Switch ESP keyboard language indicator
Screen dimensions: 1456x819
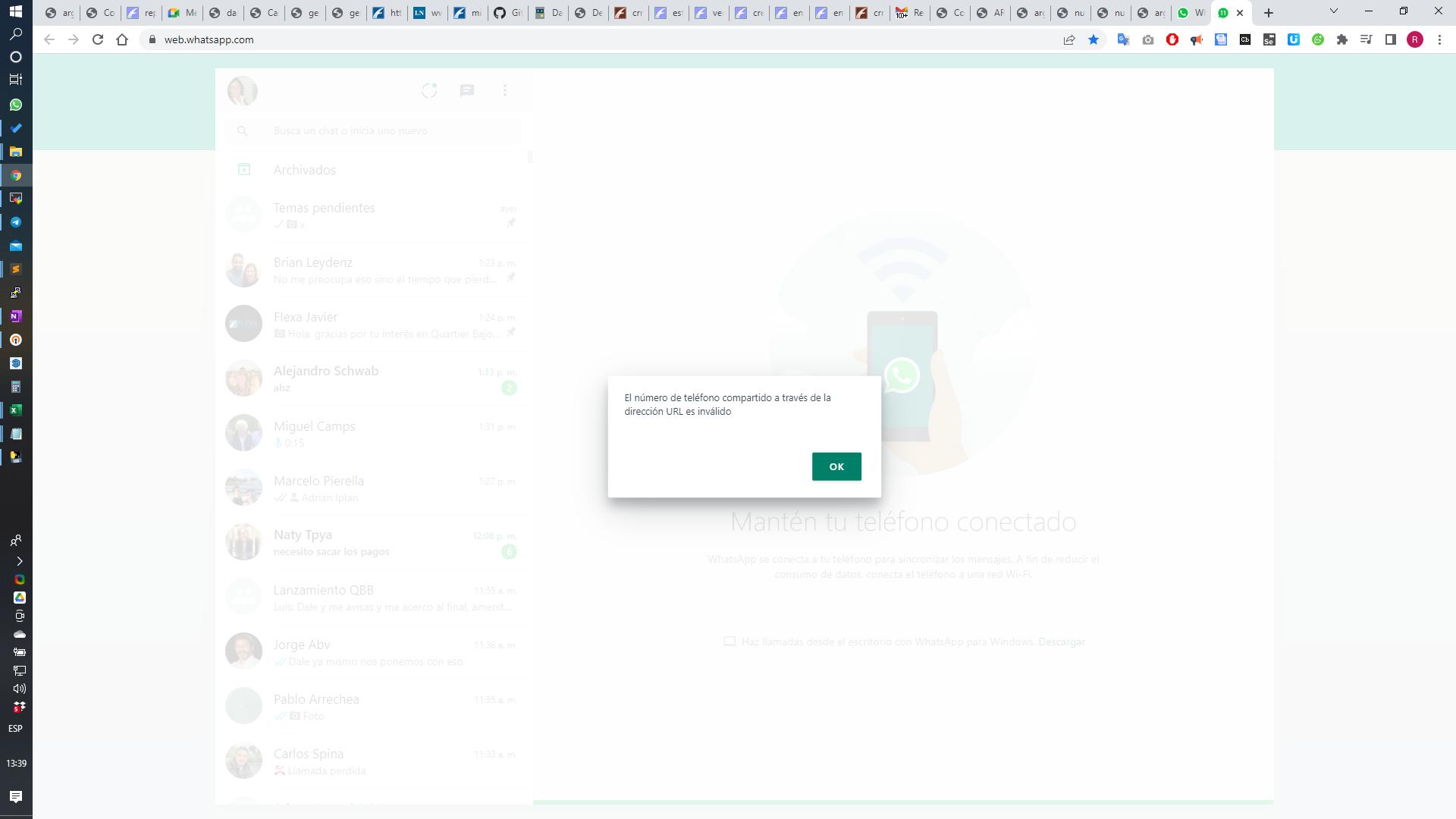pyautogui.click(x=16, y=728)
